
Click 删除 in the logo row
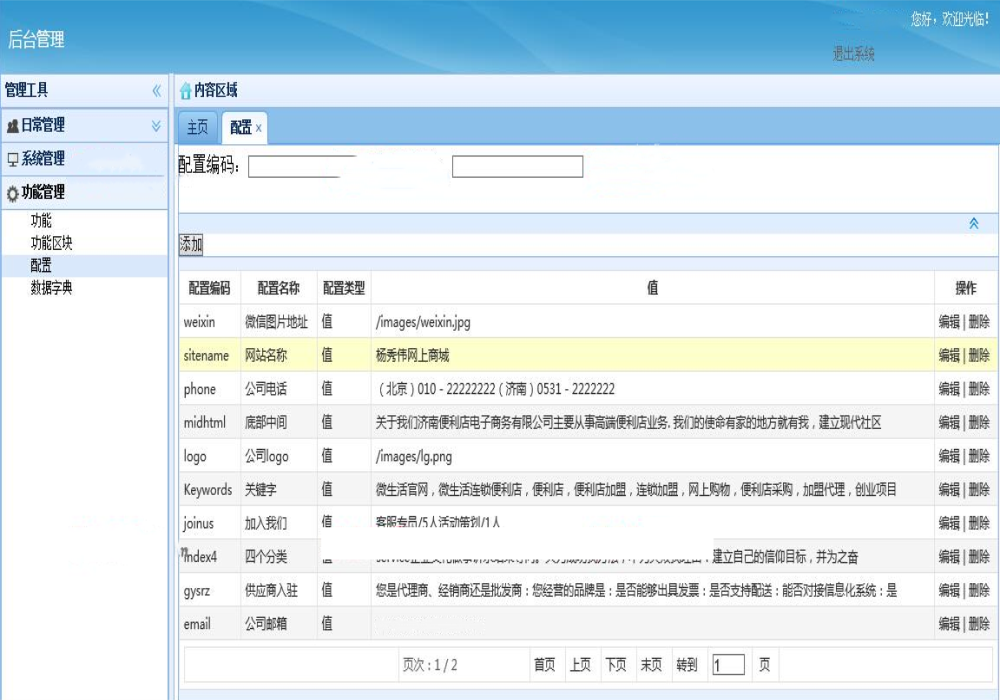click(x=979, y=456)
